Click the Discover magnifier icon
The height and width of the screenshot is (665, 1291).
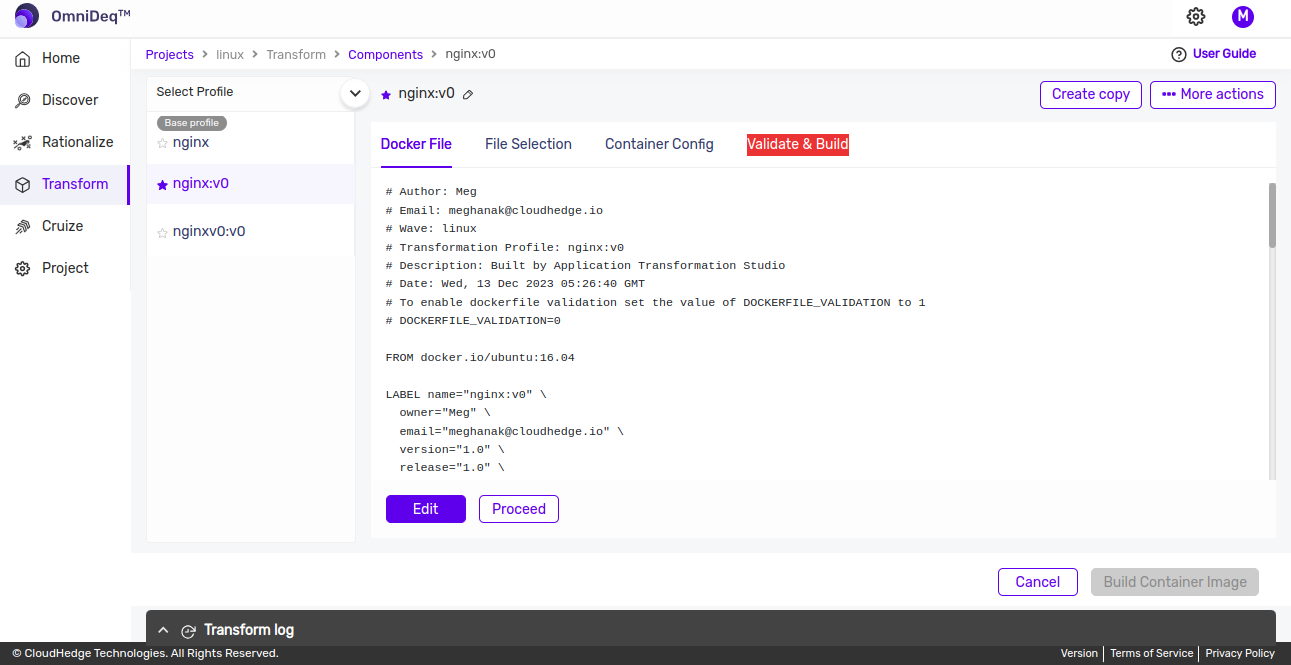coord(22,100)
